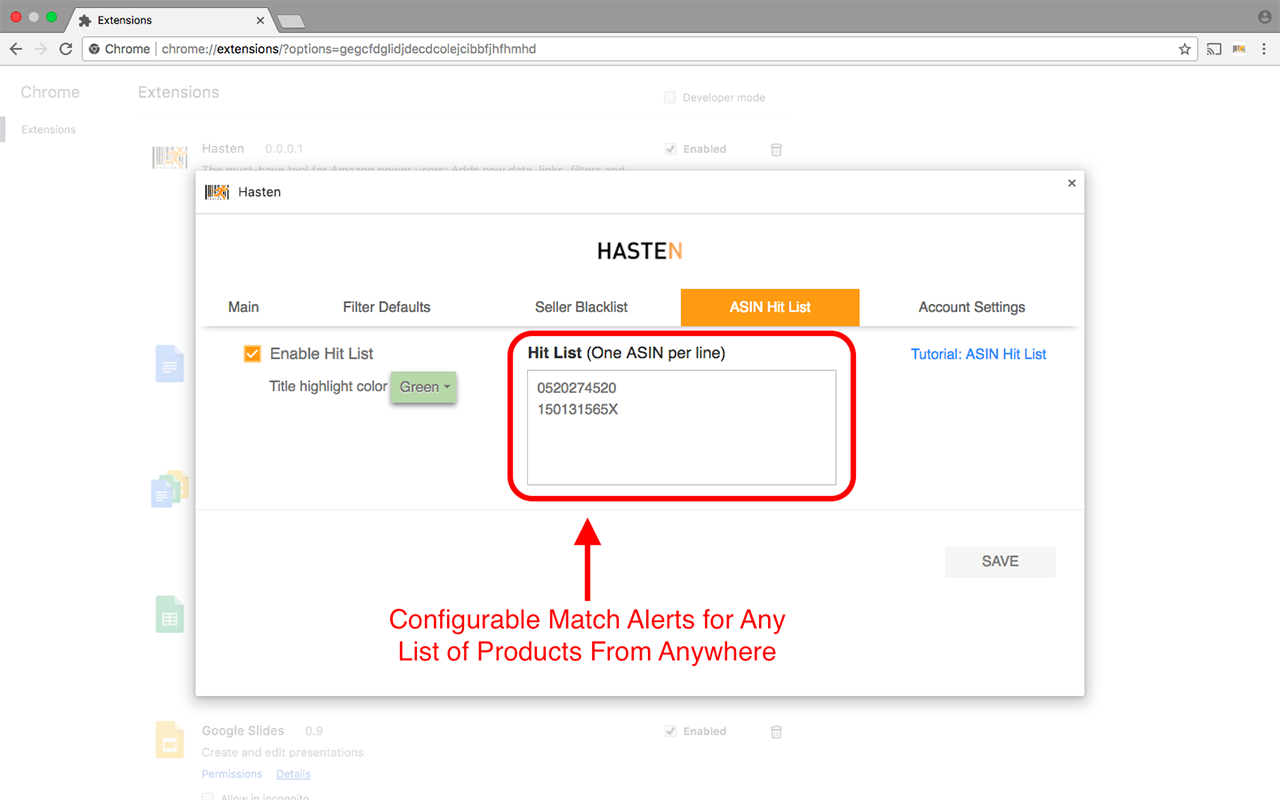Go back using the browser back arrow
The height and width of the screenshot is (800, 1280).
pyautogui.click(x=16, y=49)
